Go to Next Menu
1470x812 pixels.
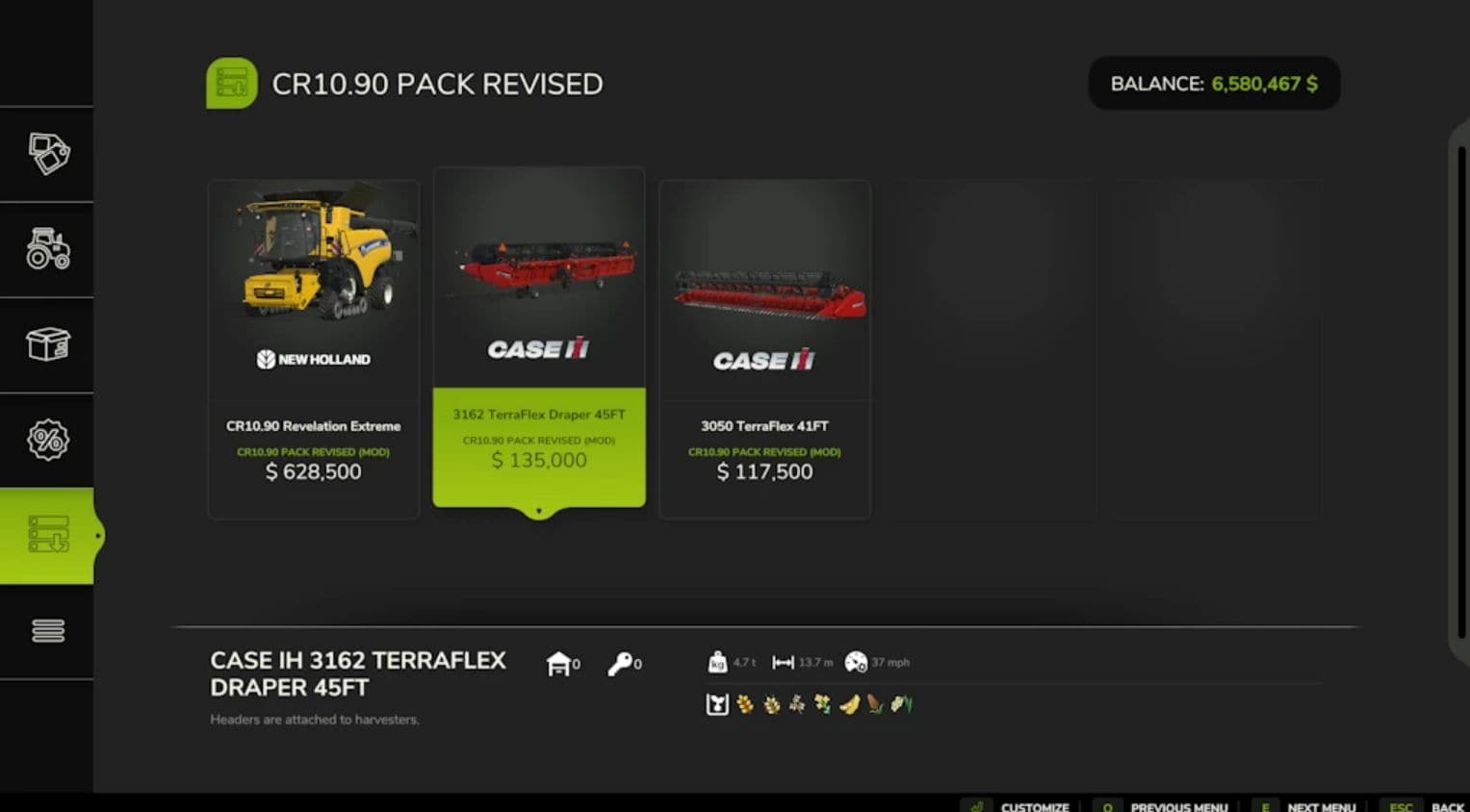click(1305, 806)
